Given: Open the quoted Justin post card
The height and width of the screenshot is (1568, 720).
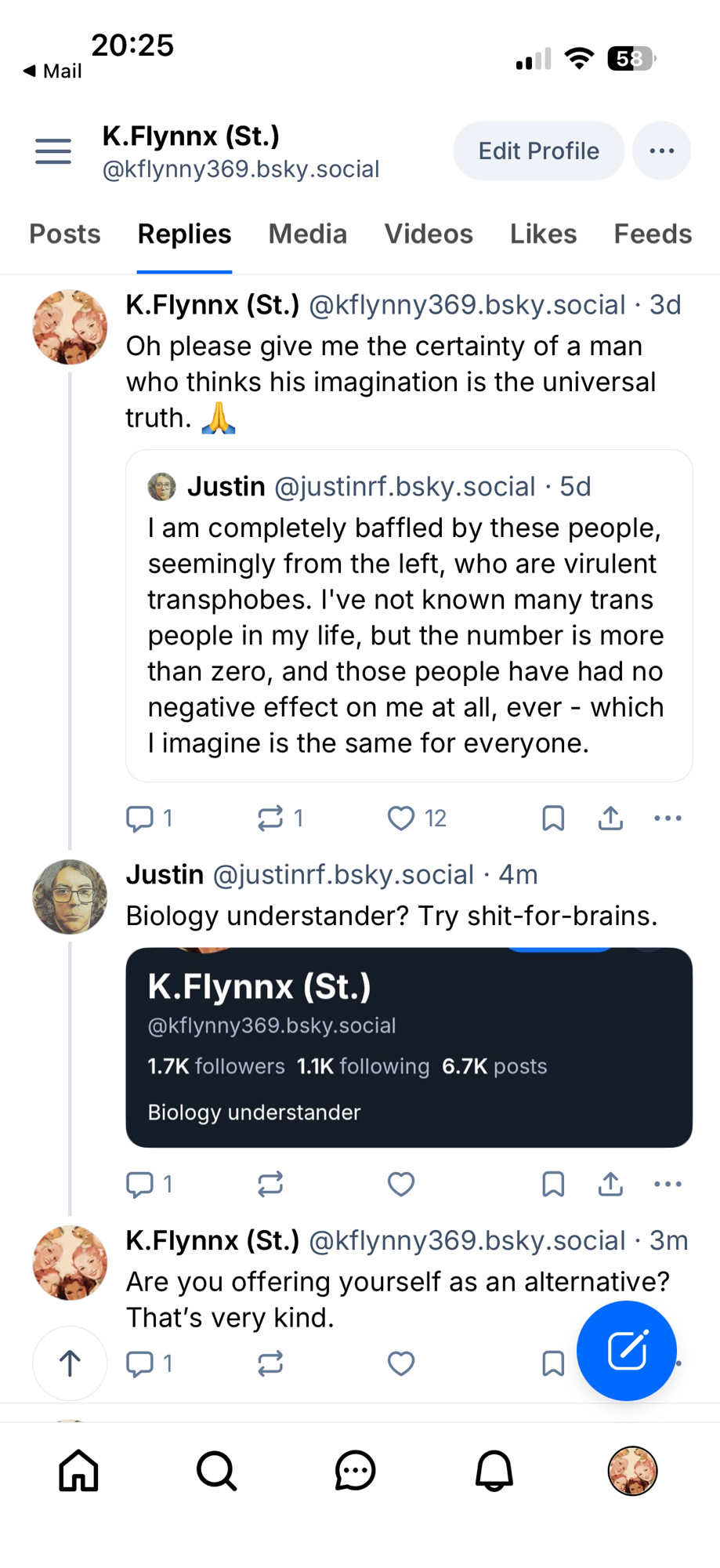Looking at the screenshot, I should [x=409, y=615].
